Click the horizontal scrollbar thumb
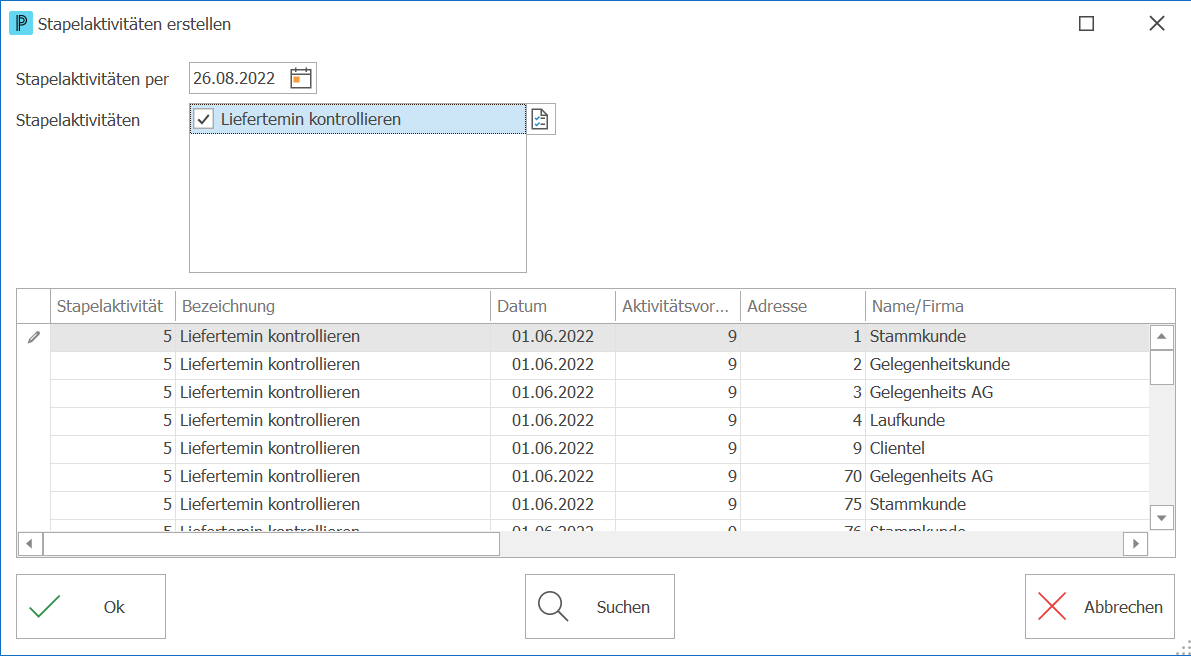The height and width of the screenshot is (656, 1191). point(271,544)
